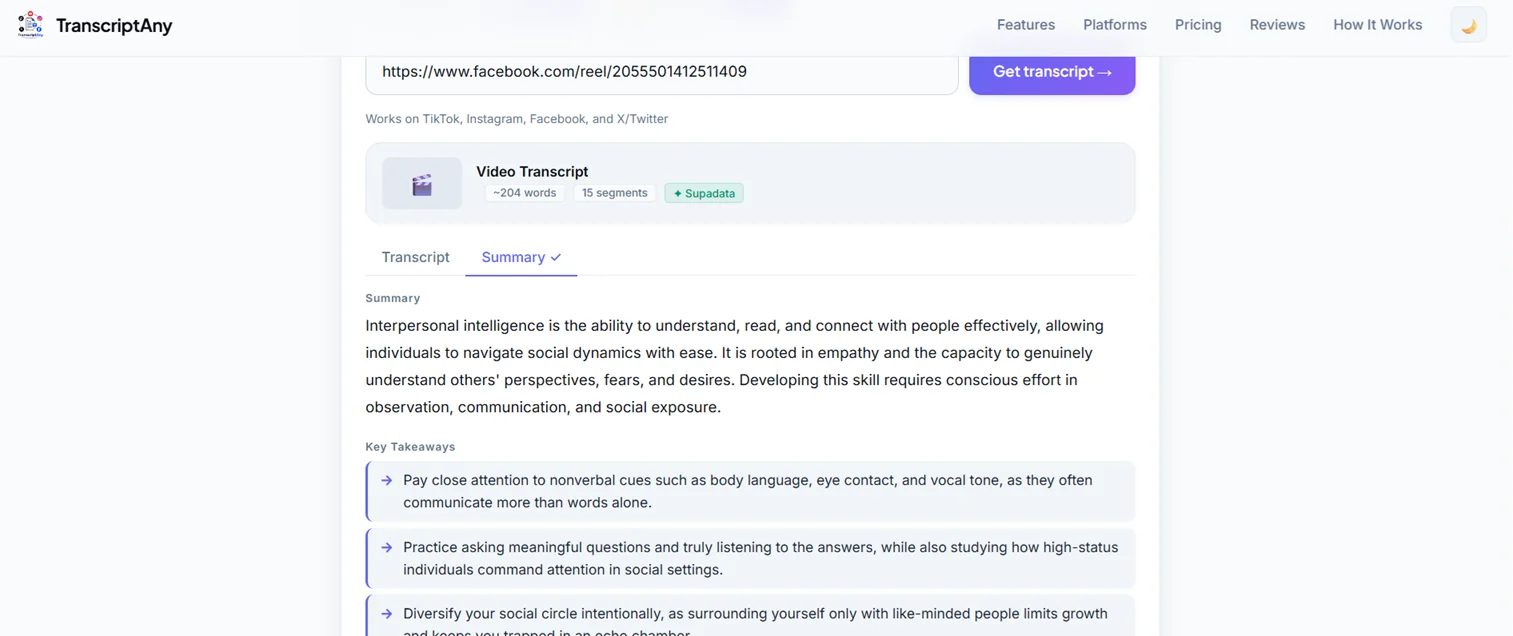The height and width of the screenshot is (636, 1513).
Task: Click the 15 segments badge
Action: pos(614,193)
